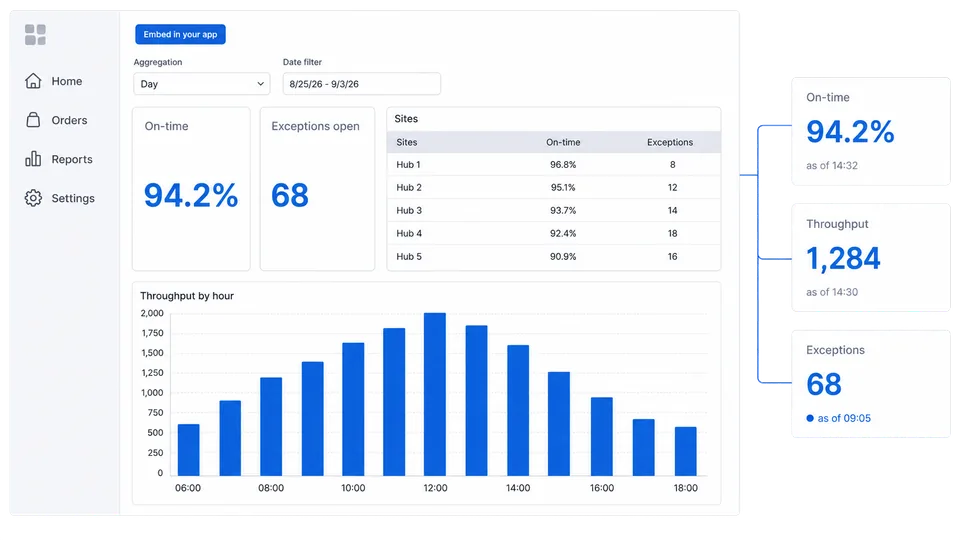The image size is (960, 540).
Task: Select the Hub 3 row
Action: pyautogui.click(x=553, y=211)
